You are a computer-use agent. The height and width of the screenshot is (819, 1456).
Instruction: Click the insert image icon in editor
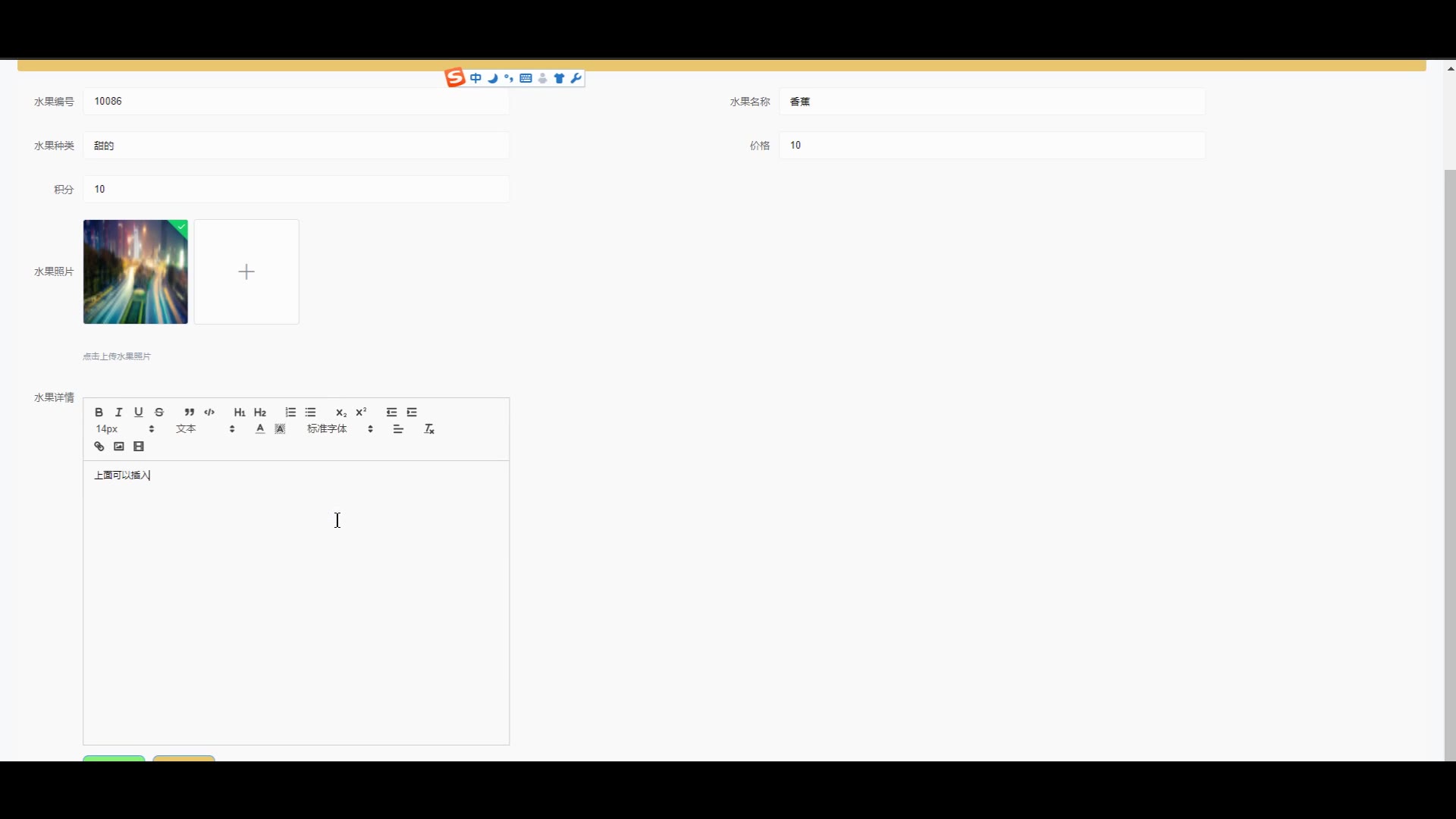point(119,447)
